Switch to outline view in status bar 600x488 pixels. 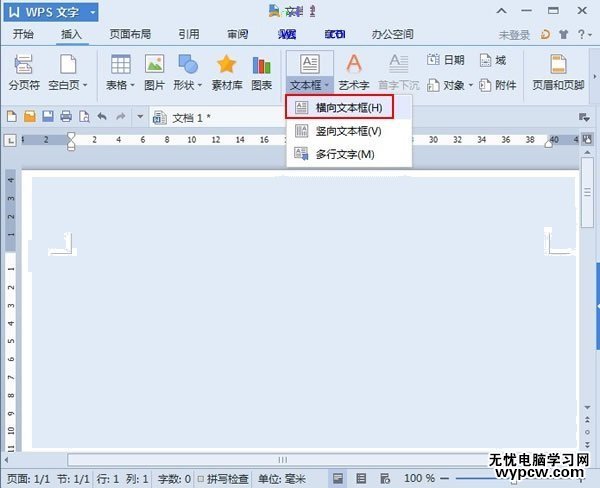[x=361, y=478]
